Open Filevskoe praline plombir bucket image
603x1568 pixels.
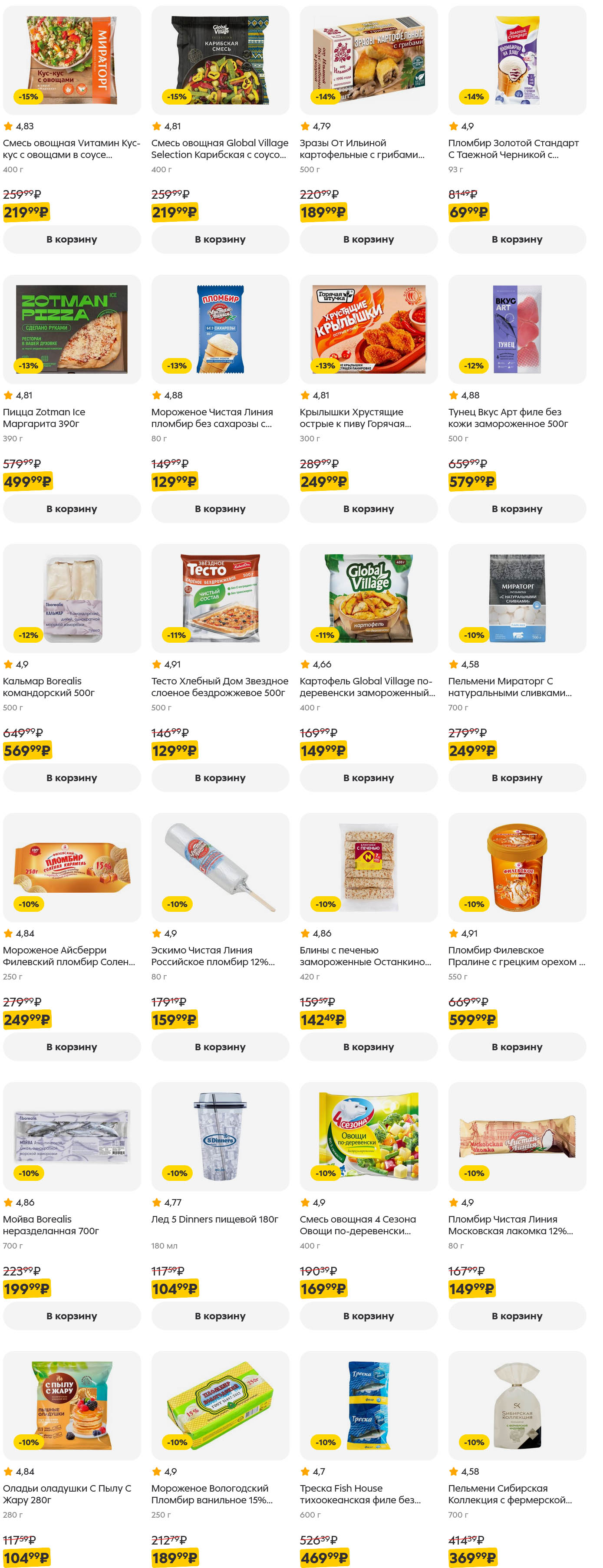click(517, 868)
